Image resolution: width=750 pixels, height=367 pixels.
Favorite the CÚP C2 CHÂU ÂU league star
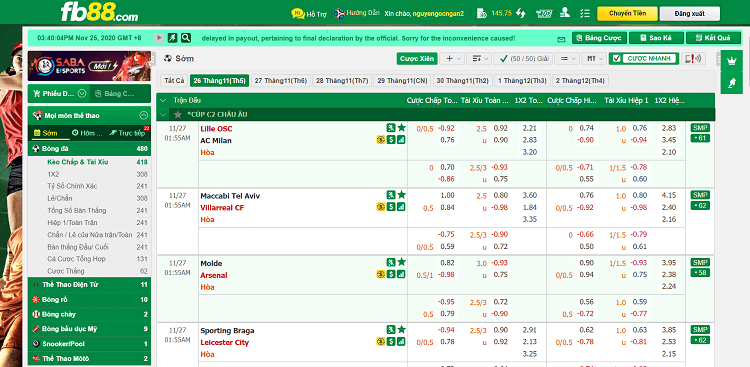point(178,115)
